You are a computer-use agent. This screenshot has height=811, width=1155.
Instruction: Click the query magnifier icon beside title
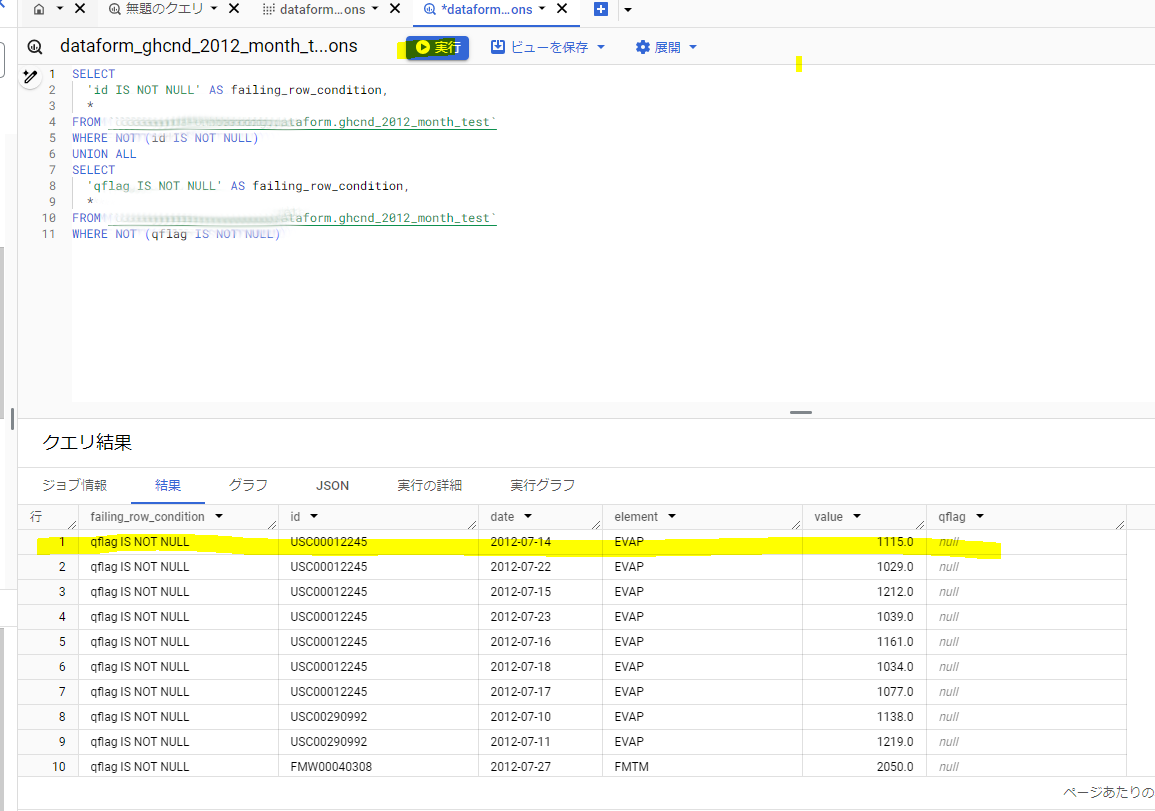tap(35, 47)
